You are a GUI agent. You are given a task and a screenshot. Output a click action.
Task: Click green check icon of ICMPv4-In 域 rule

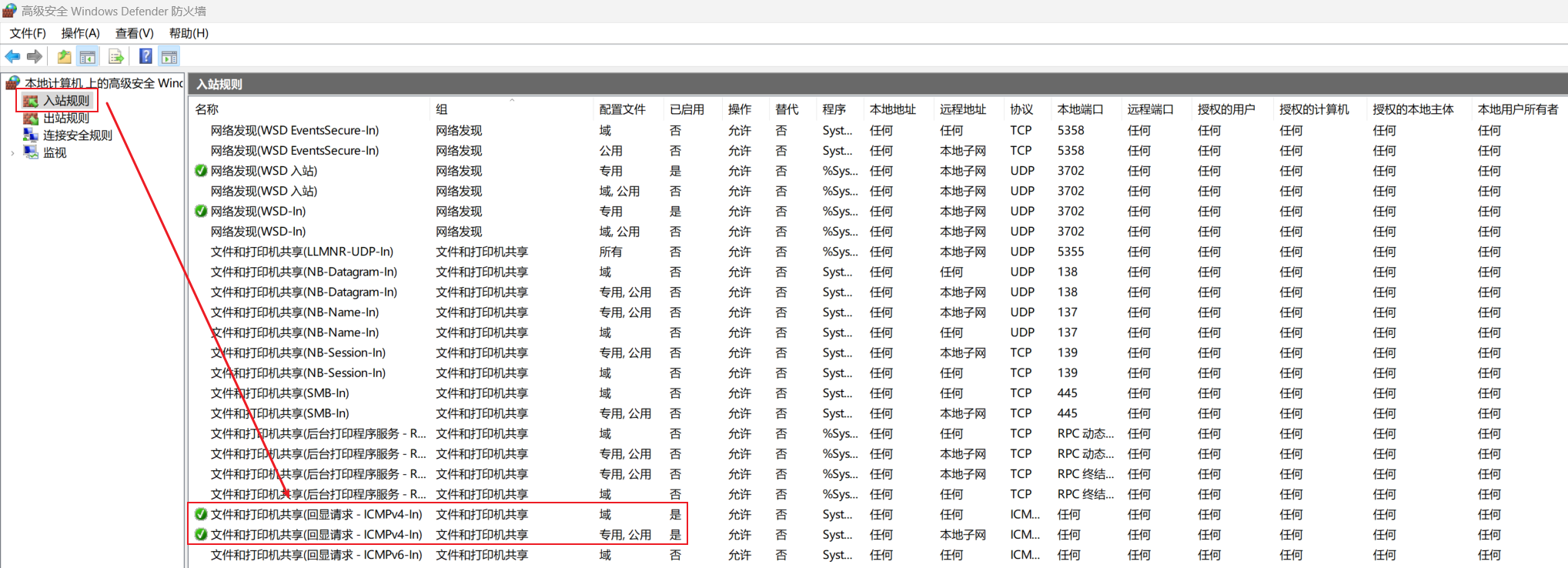coord(201,514)
